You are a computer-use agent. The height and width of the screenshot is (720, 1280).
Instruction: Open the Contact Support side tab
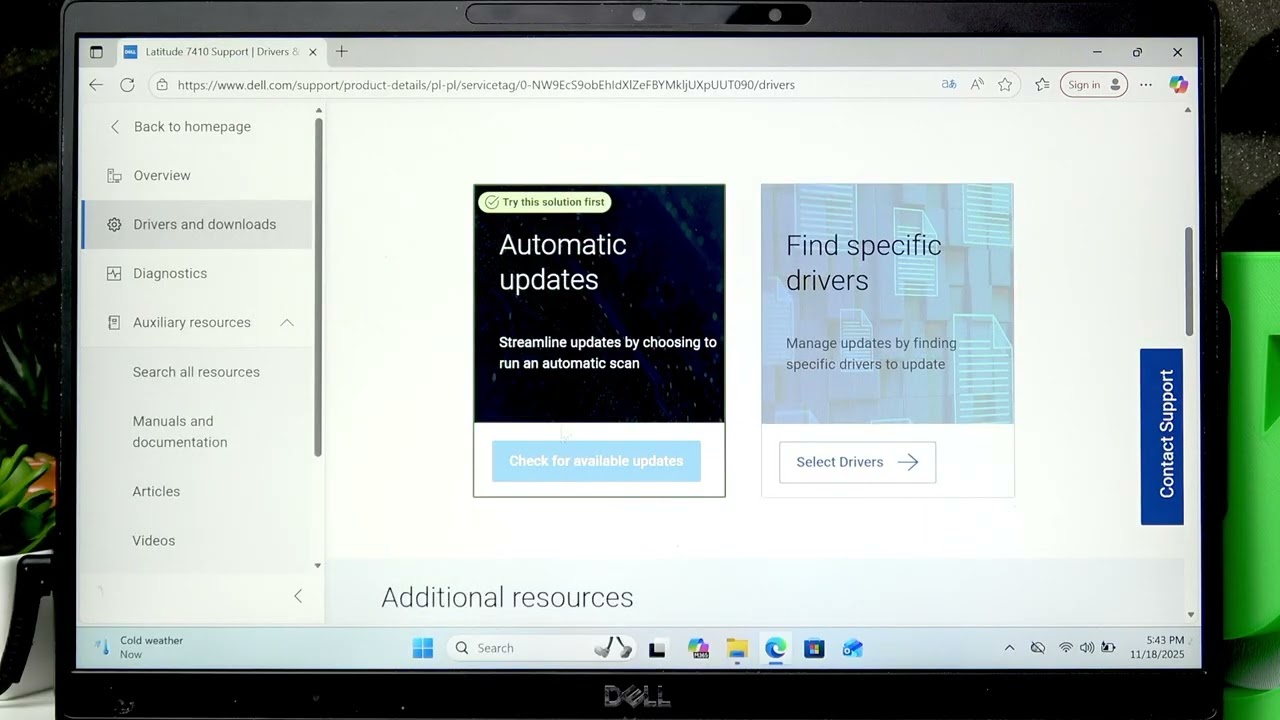click(x=1162, y=436)
